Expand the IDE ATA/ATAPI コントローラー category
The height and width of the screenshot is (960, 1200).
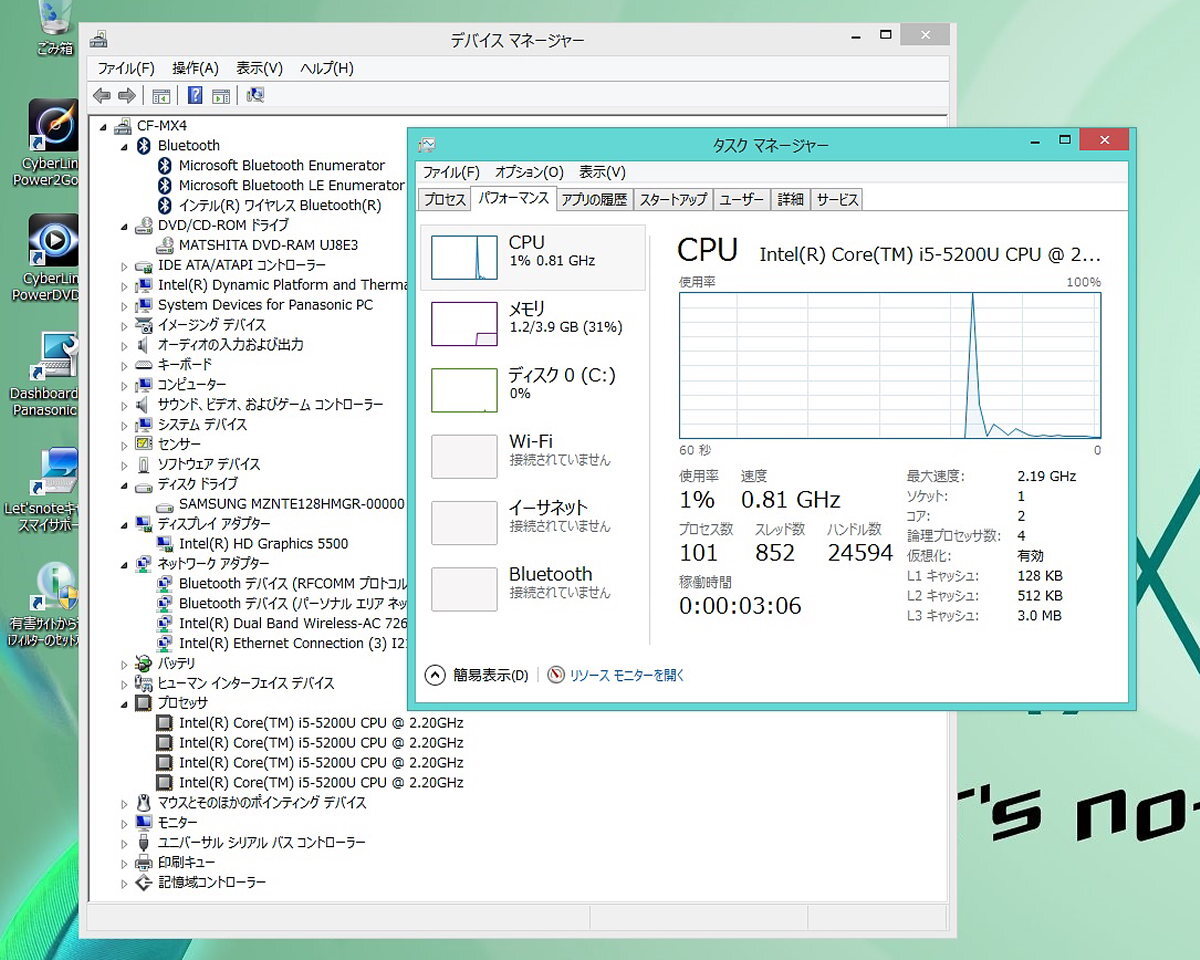click(x=125, y=266)
